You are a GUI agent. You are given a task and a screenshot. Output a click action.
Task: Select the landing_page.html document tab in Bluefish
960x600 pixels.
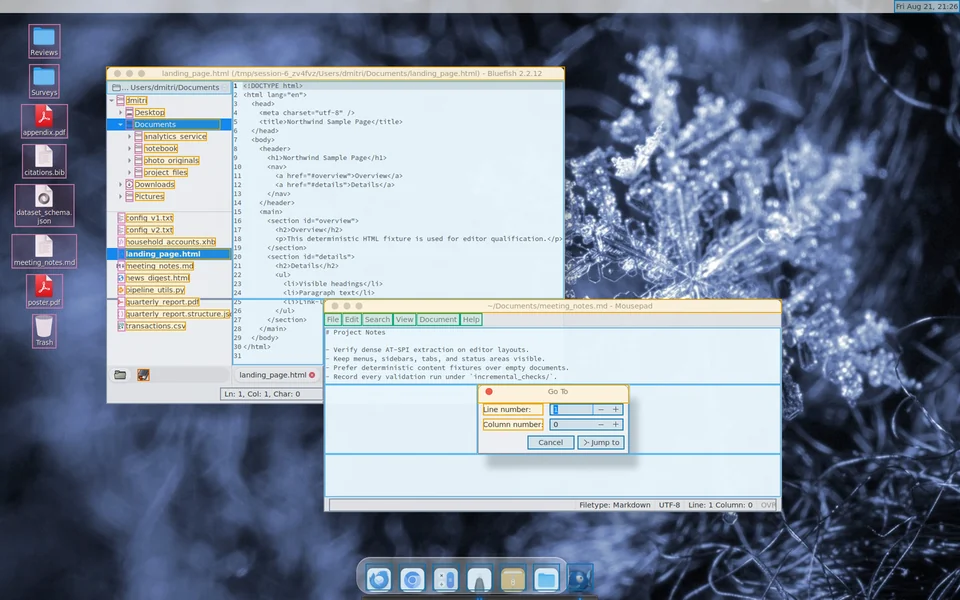click(272, 375)
